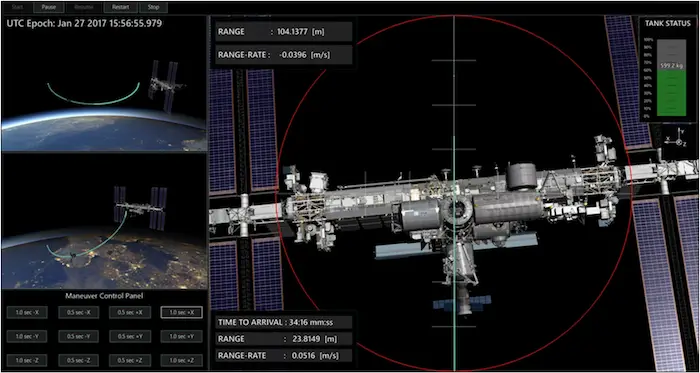The width and height of the screenshot is (700, 373).
Task: Fire the highlighted 1.0 sec +X thruster
Action: pos(182,313)
